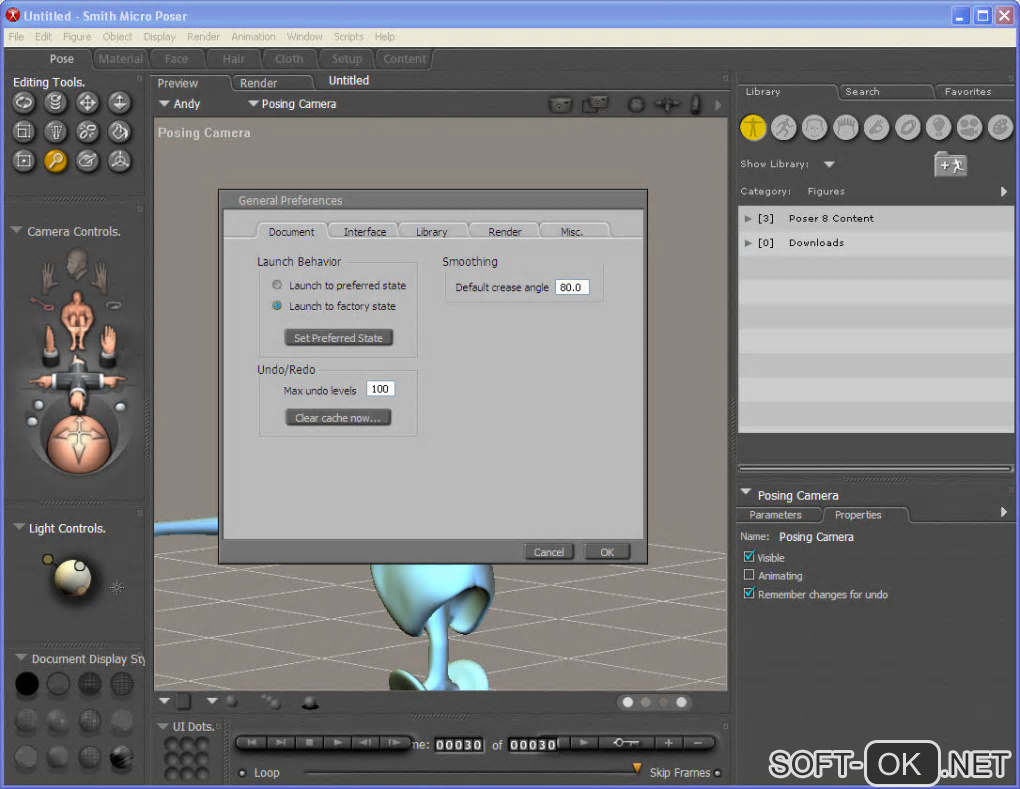Edit the Max undo levels field
This screenshot has width=1020, height=789.
point(380,389)
